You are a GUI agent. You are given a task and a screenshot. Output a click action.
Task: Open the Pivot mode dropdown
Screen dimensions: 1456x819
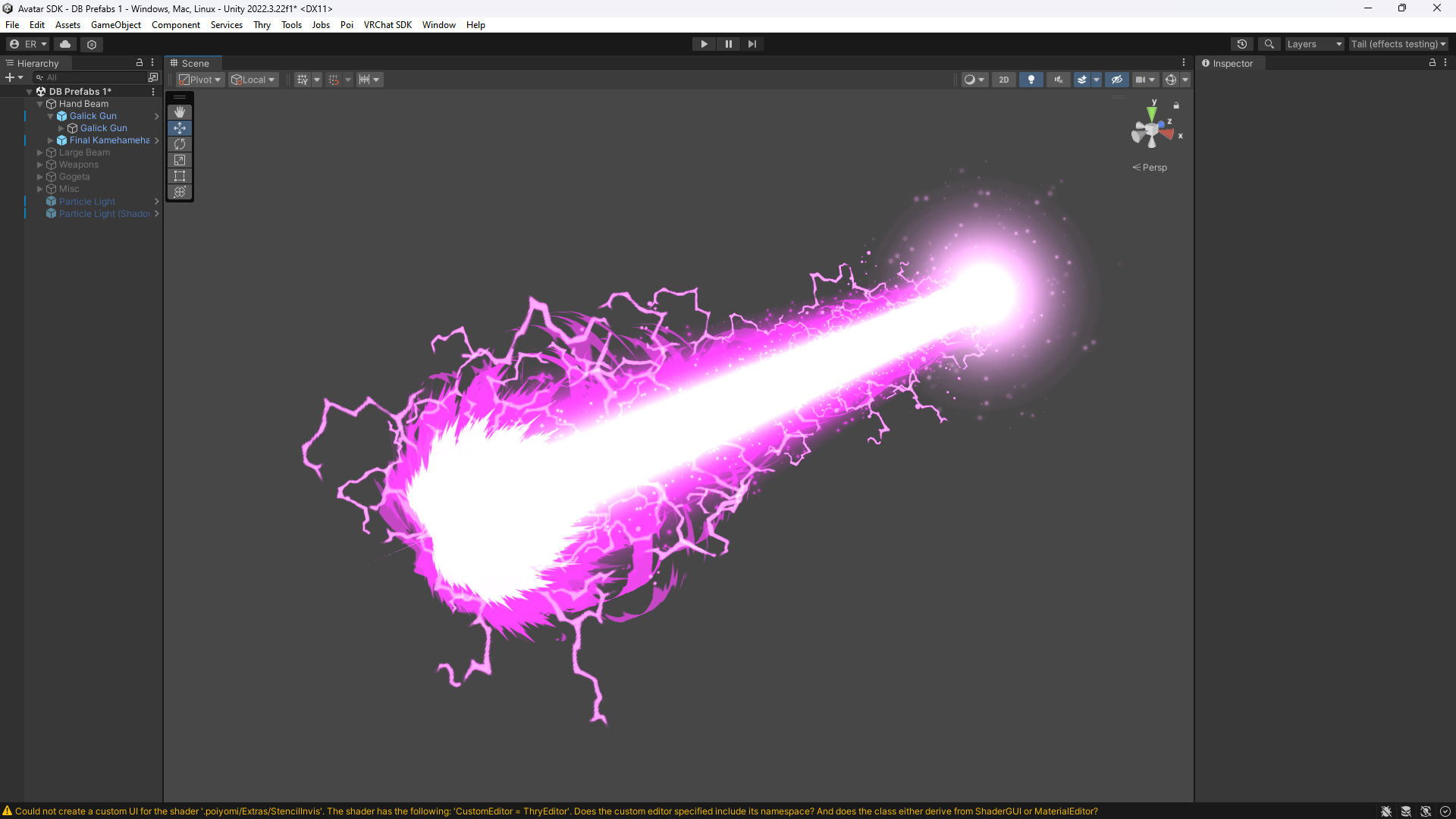200,80
